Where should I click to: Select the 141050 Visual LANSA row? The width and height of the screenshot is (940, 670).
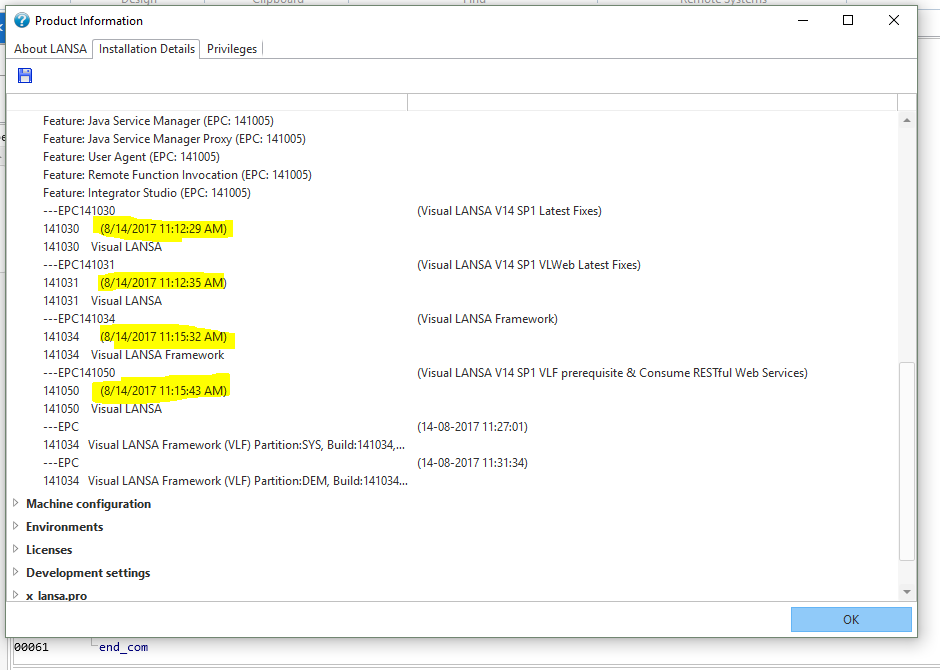(x=102, y=409)
